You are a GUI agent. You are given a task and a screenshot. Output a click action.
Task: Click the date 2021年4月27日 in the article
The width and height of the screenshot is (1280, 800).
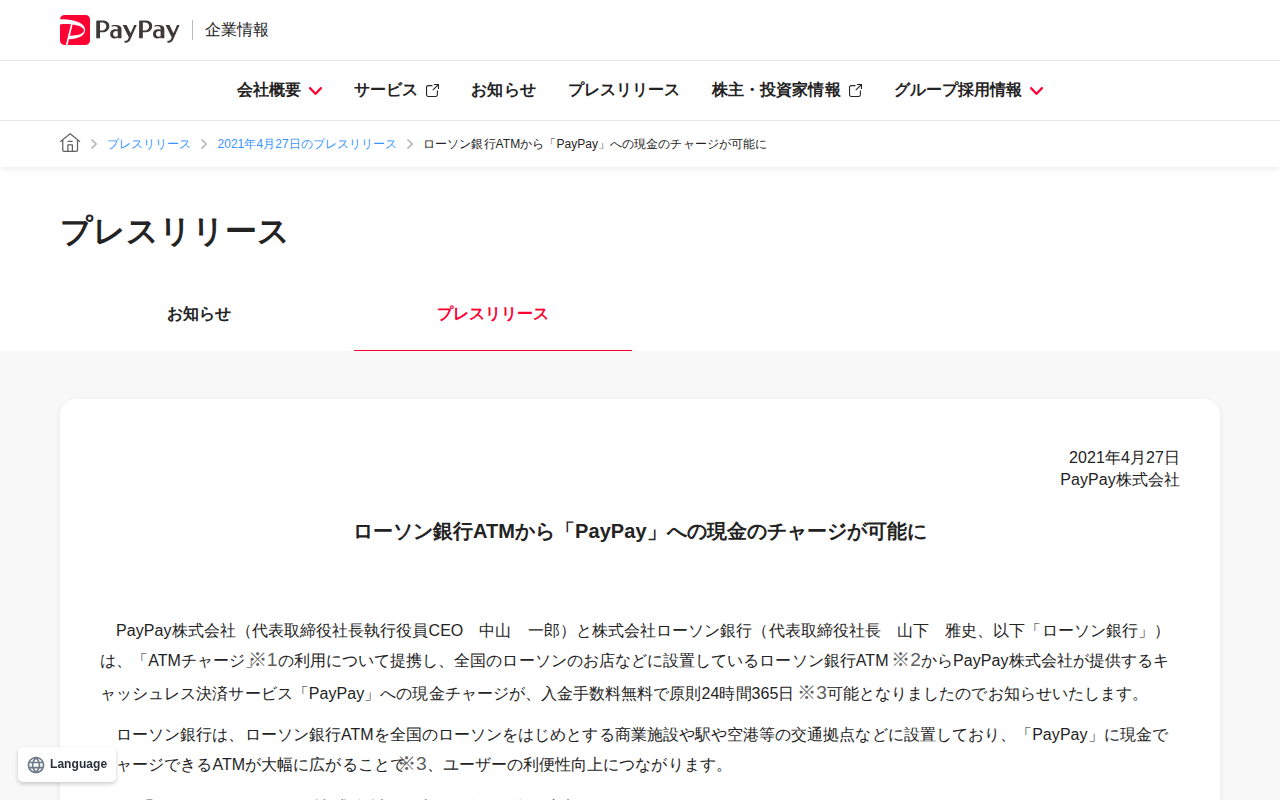point(1124,457)
